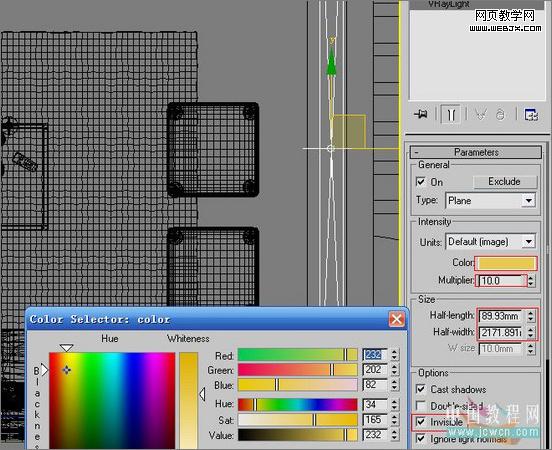Click the Hue triangle marker above field

66,348
